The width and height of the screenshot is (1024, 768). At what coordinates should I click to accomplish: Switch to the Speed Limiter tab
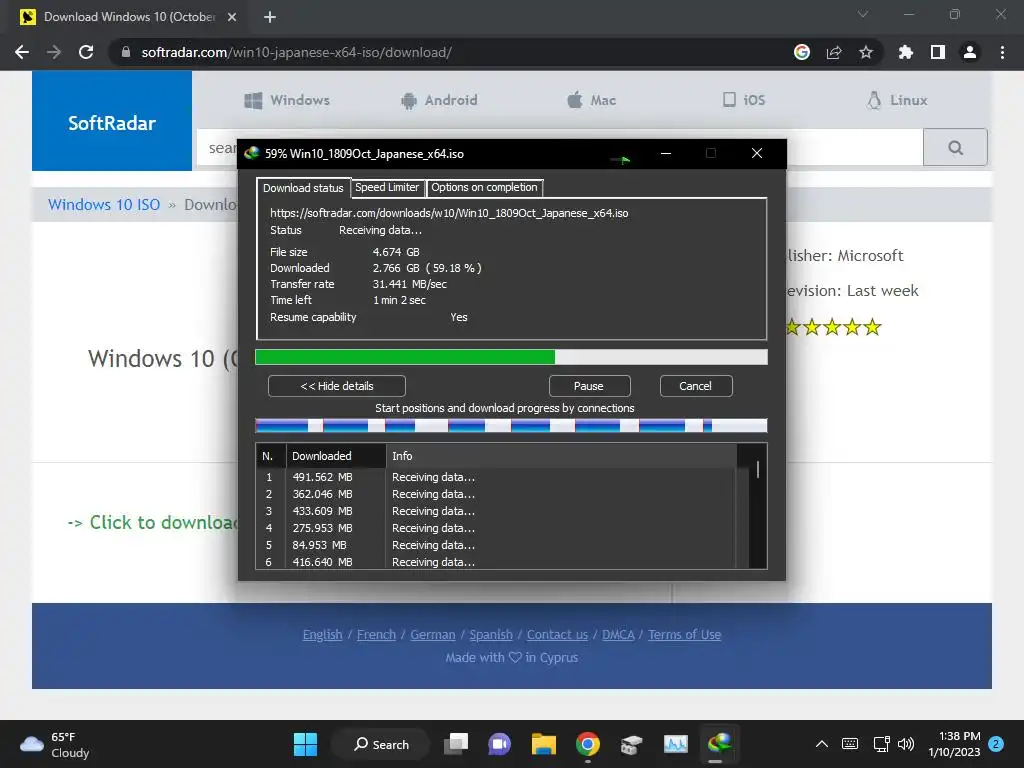387,187
